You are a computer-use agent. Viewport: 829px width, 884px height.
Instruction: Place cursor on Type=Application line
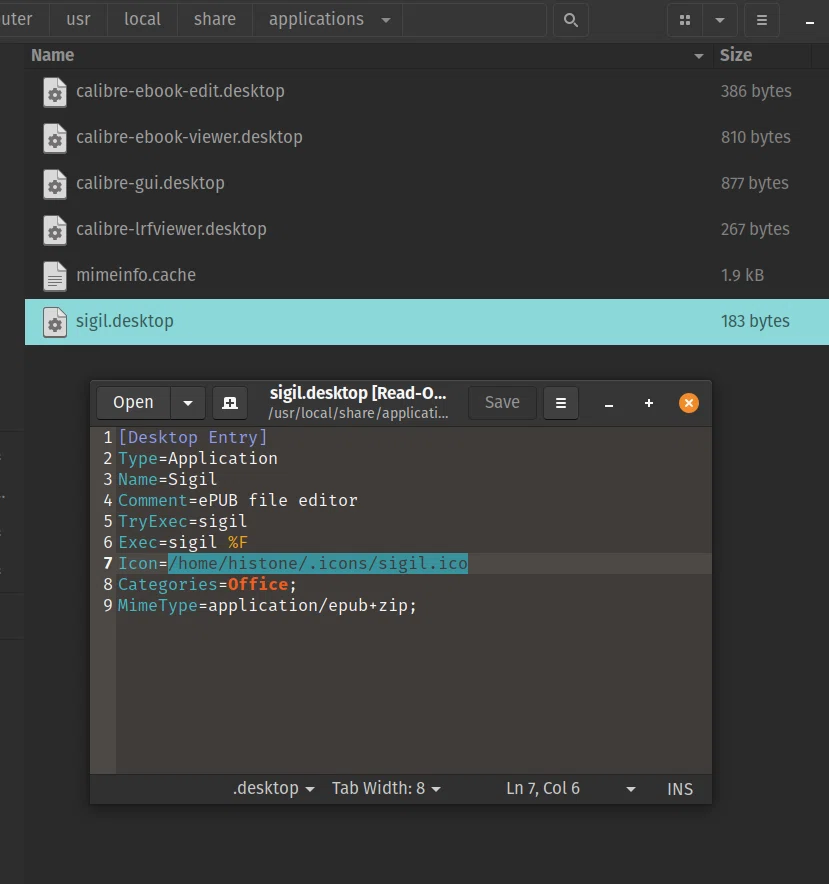pos(197,458)
